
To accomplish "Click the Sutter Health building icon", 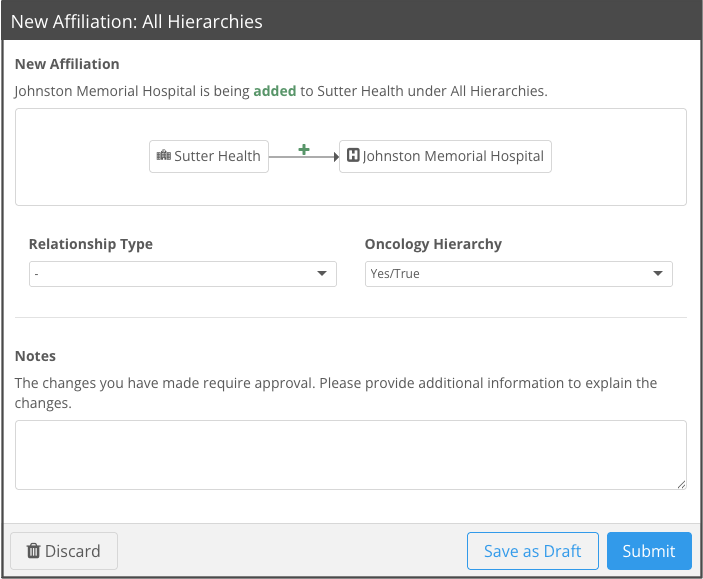I will pyautogui.click(x=164, y=156).
